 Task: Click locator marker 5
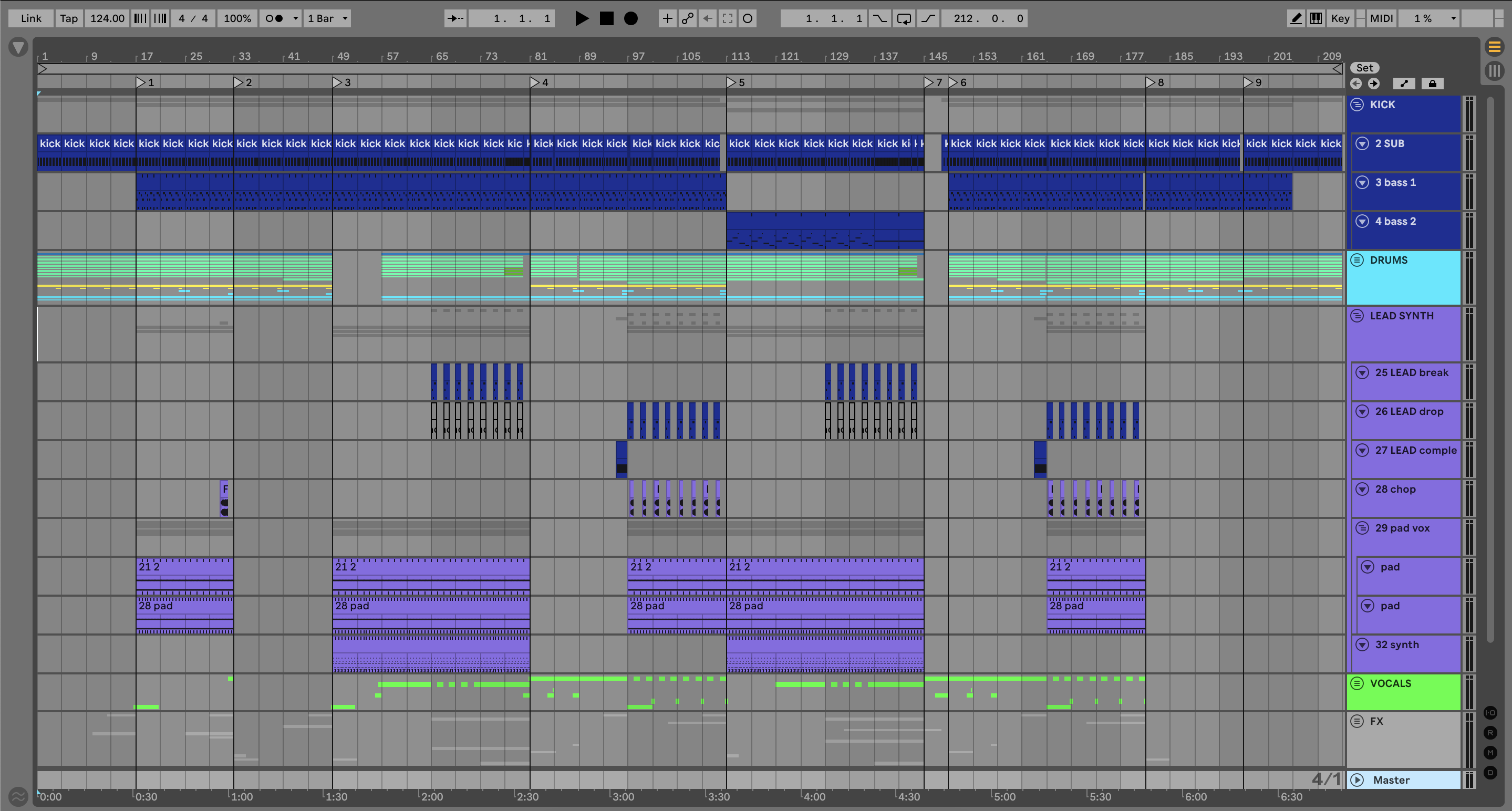click(x=731, y=83)
